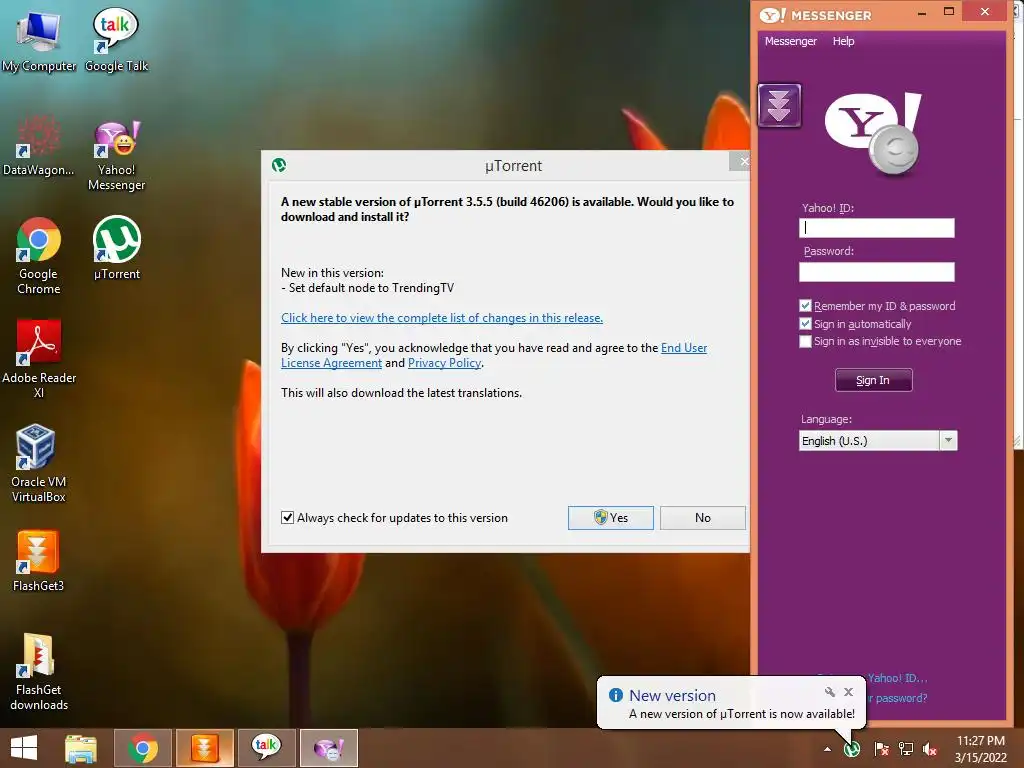Screen dimensions: 1024x768
Task: Open notification options wrench icon
Action: click(829, 692)
